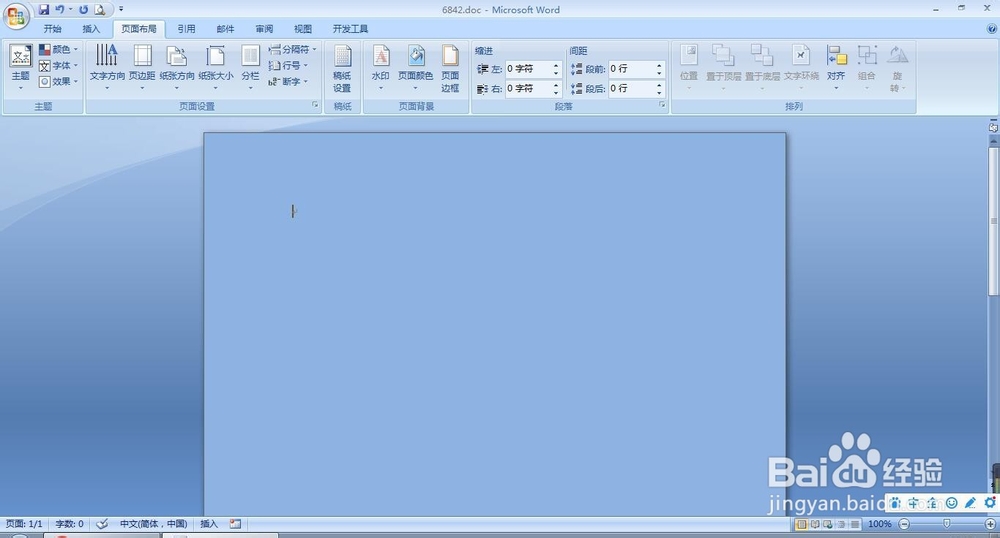Undo the last action
This screenshot has height=538, width=1000.
[59, 10]
